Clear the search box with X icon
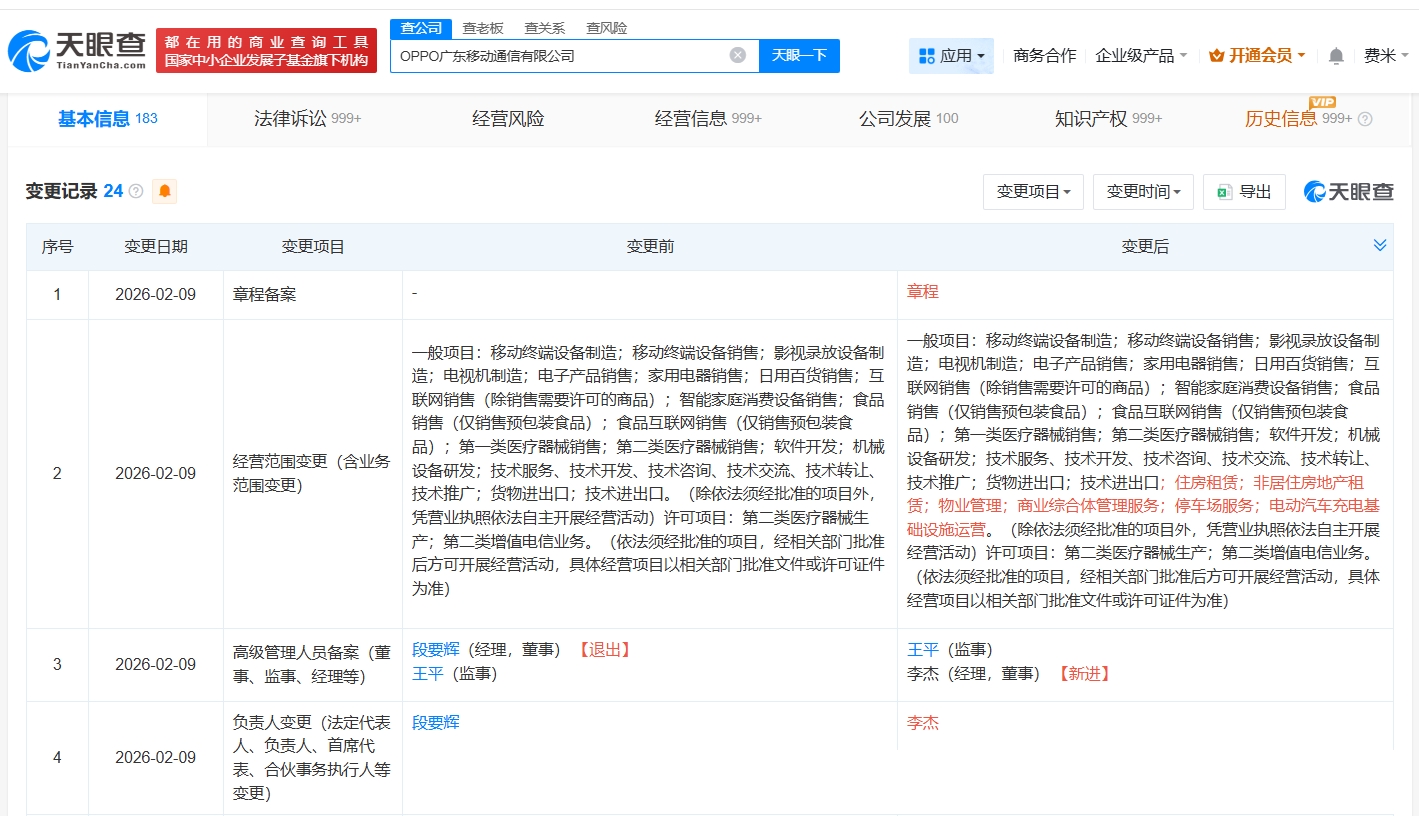The height and width of the screenshot is (816, 1419). (737, 55)
